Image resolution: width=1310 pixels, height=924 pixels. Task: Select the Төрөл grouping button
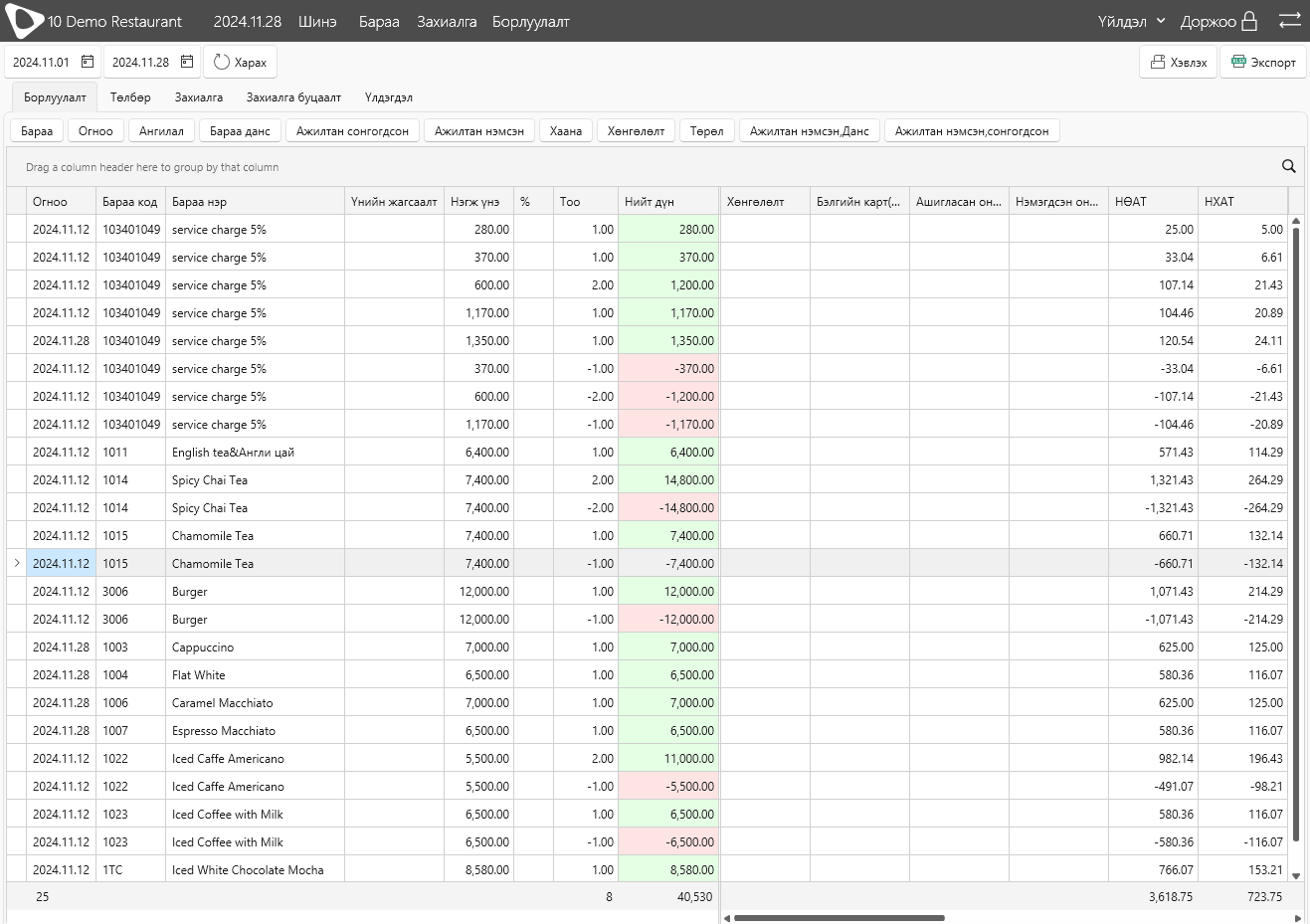(x=707, y=130)
